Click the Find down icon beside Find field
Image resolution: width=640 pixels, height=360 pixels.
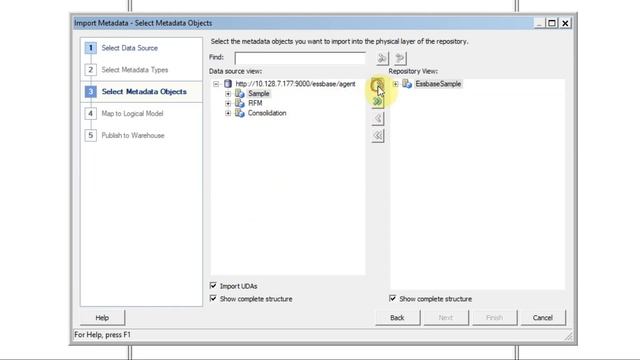tap(382, 58)
